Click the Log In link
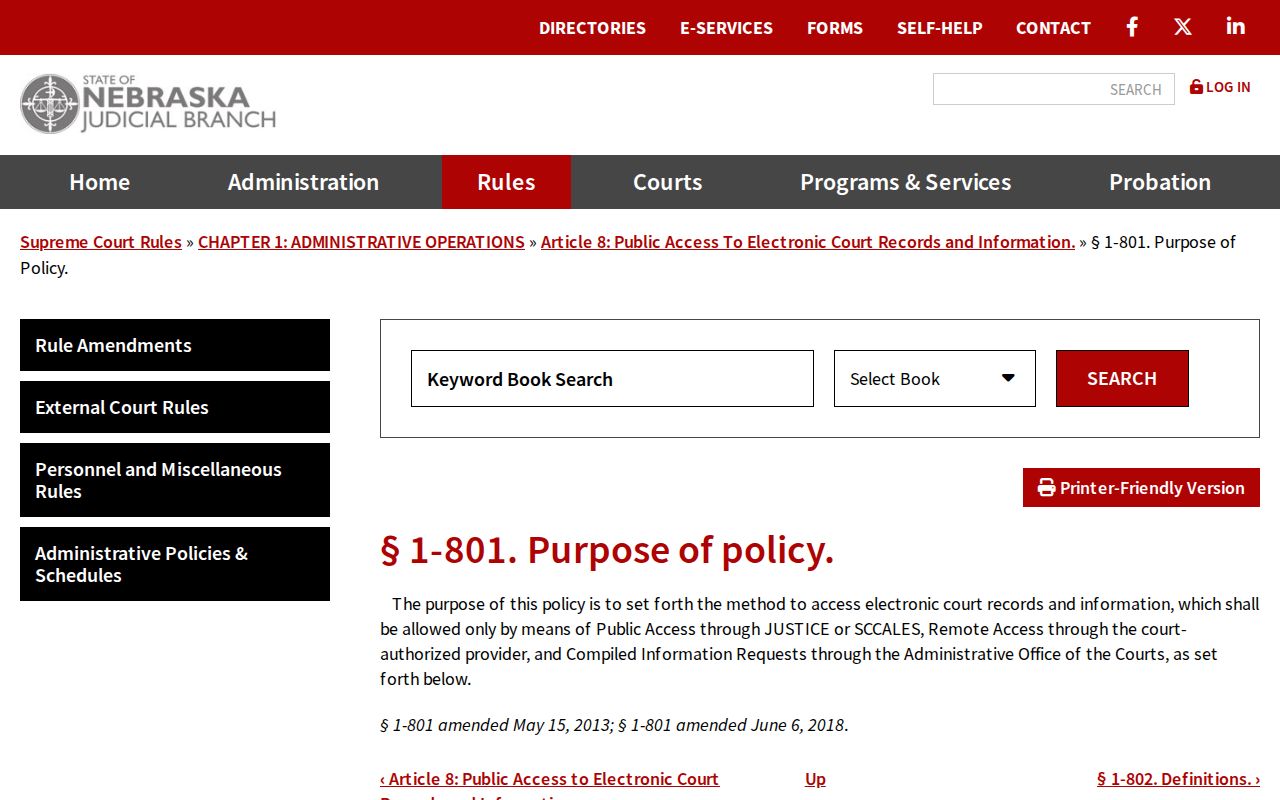This screenshot has height=800, width=1280. pyautogui.click(x=1220, y=87)
